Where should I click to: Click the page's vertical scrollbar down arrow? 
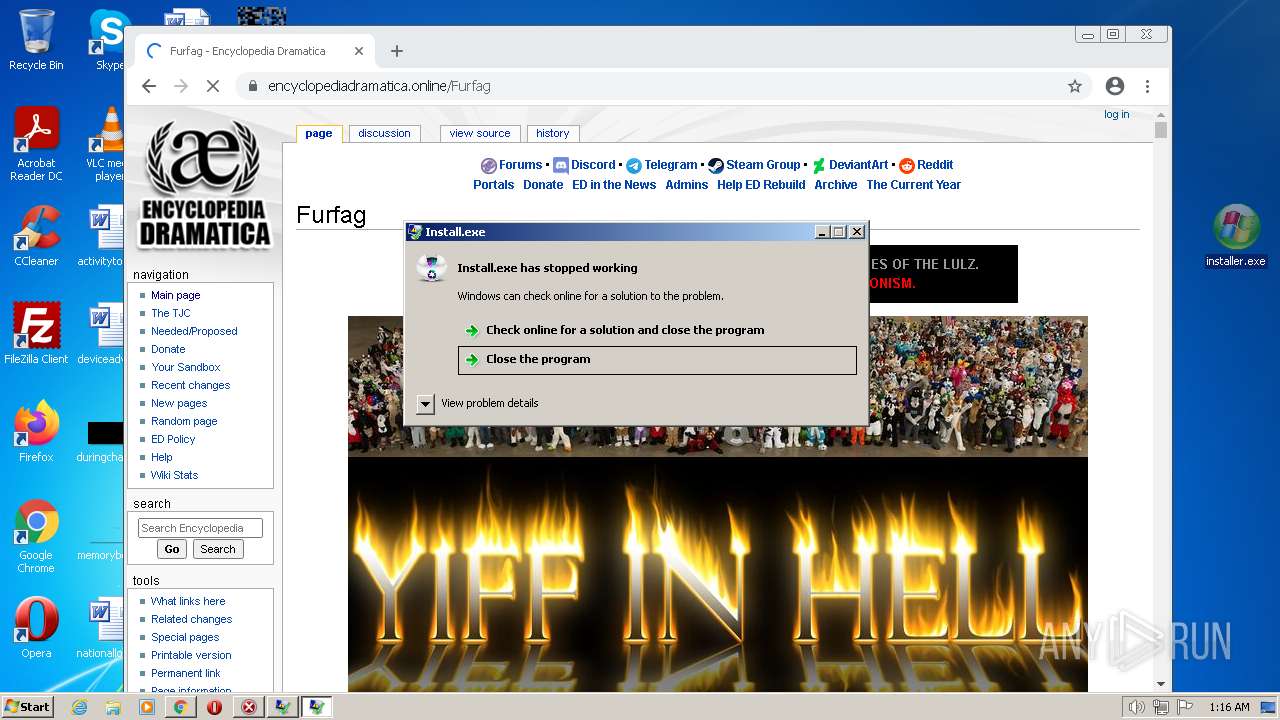pyautogui.click(x=1161, y=684)
